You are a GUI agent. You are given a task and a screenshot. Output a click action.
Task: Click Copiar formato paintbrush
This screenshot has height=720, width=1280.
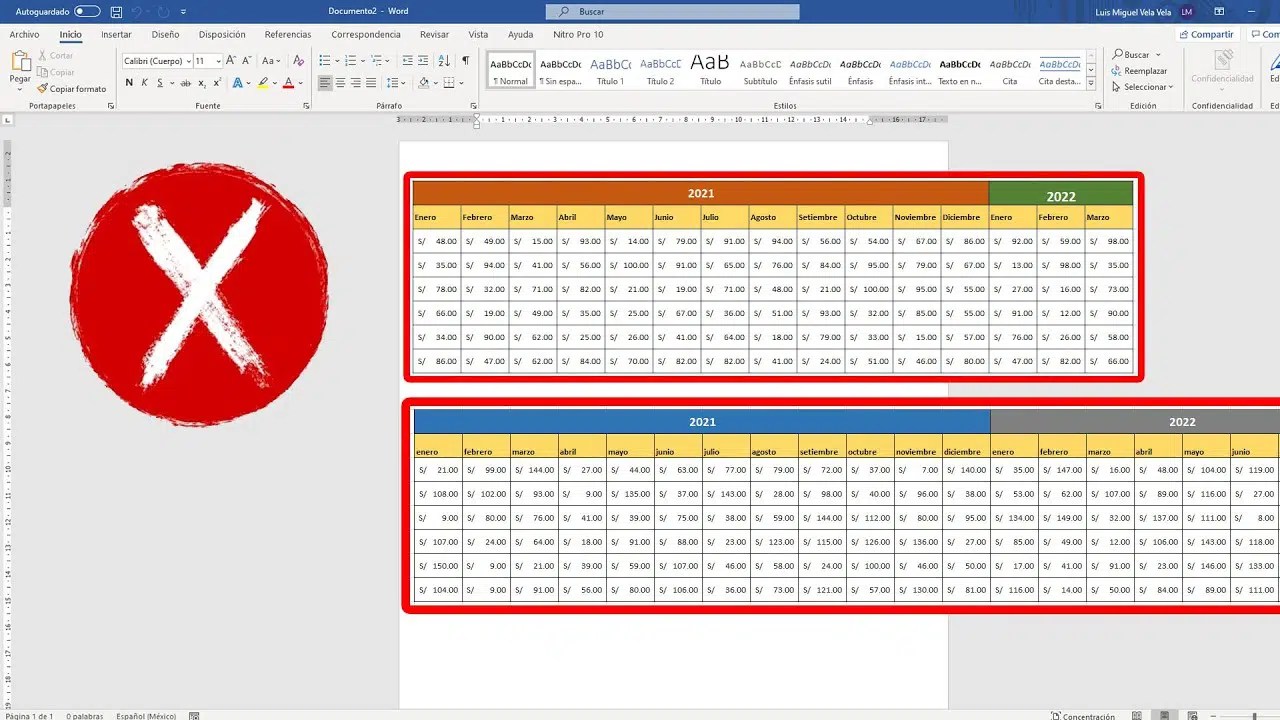pyautogui.click(x=72, y=89)
